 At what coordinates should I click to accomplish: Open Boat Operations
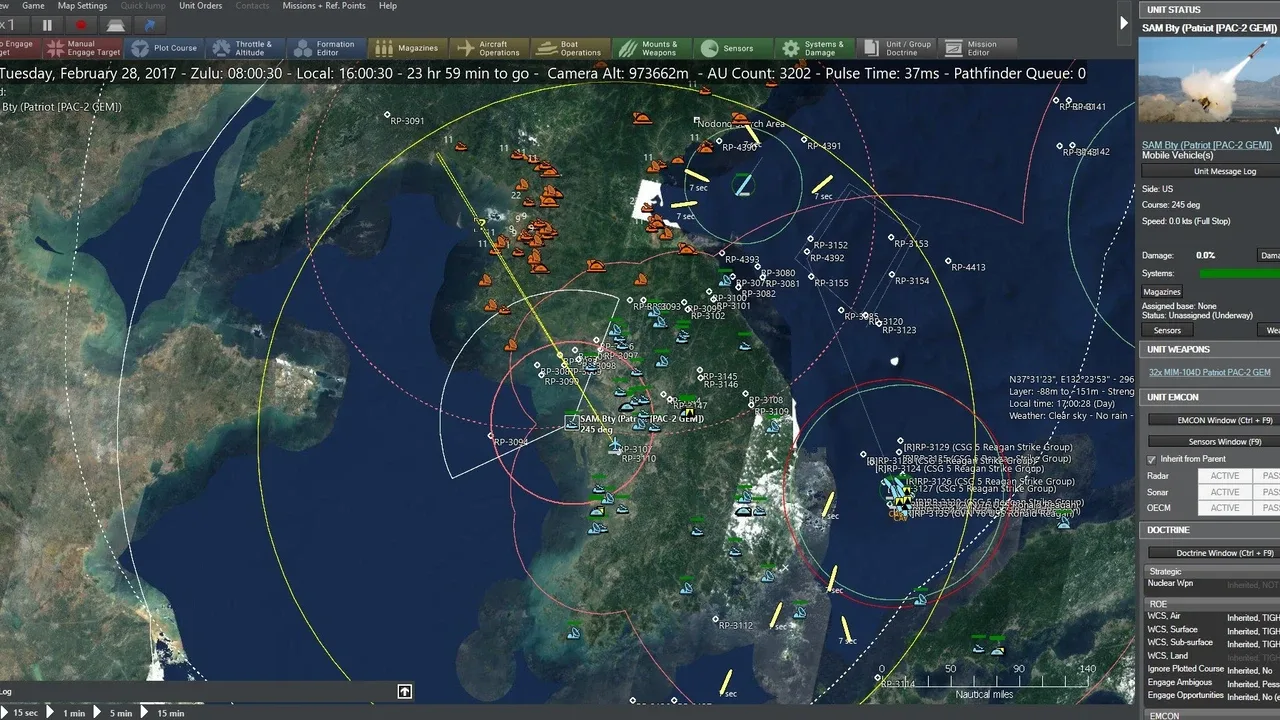click(569, 48)
